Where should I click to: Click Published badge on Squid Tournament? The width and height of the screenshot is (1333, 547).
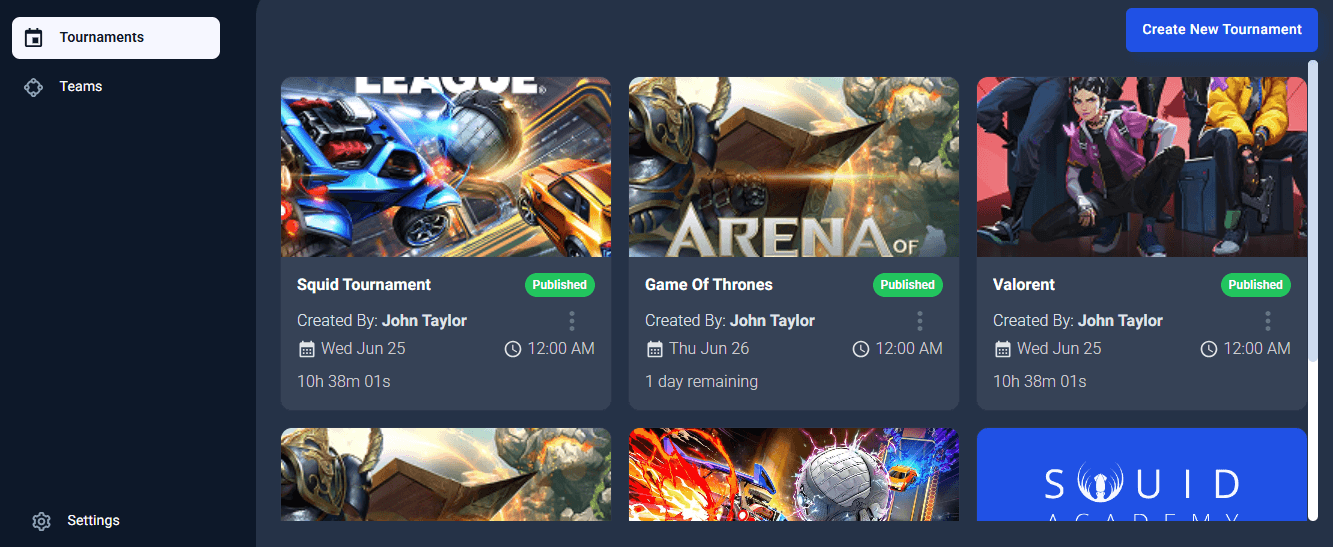(x=559, y=285)
